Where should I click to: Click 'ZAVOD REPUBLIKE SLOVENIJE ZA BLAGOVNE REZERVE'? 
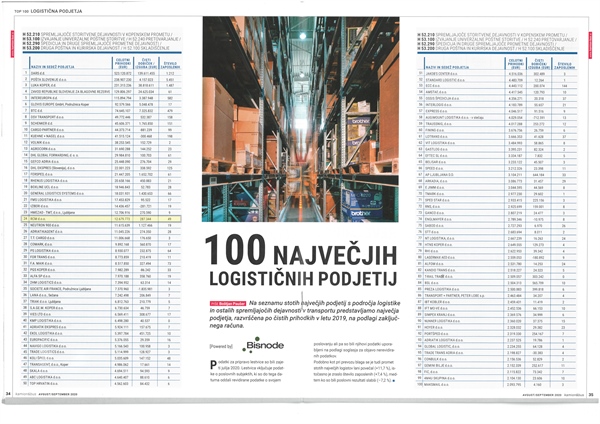[x=70, y=91]
